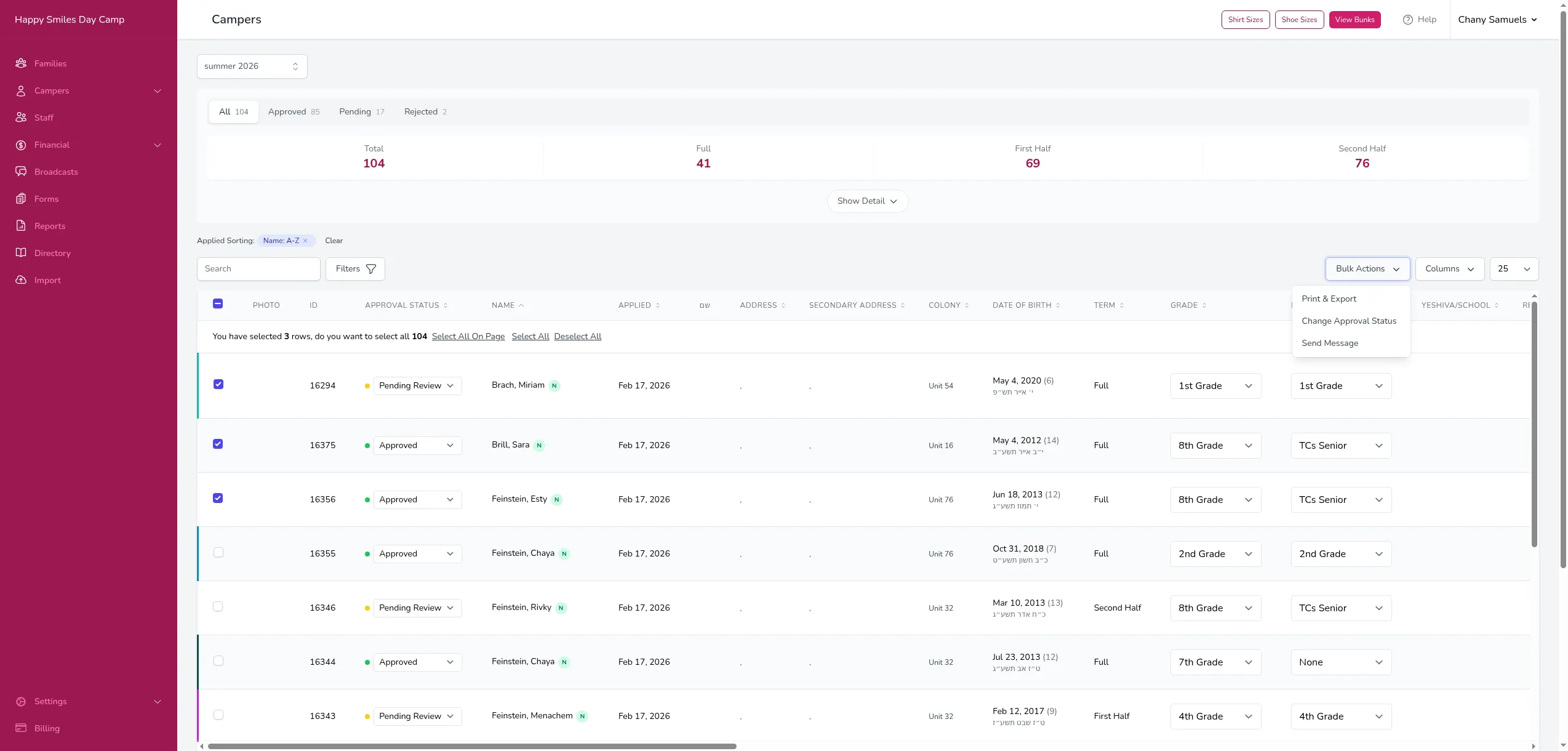1568x751 pixels.
Task: Sort by the Address column arrows
Action: pos(783,305)
